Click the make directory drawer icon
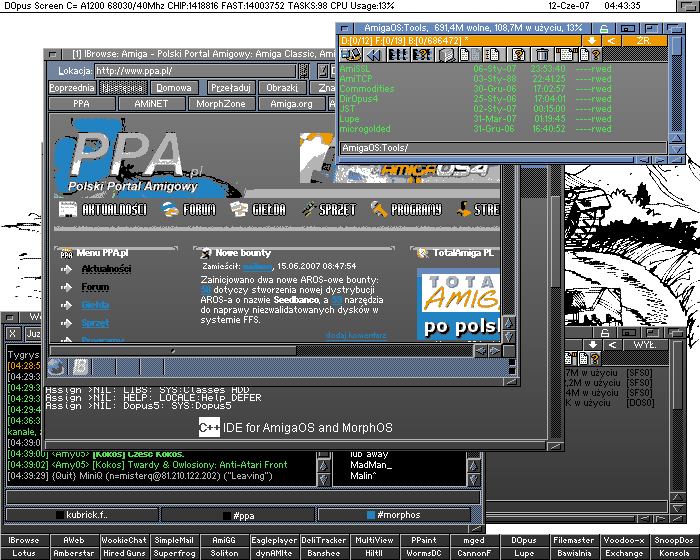700x560 pixels. (446, 55)
